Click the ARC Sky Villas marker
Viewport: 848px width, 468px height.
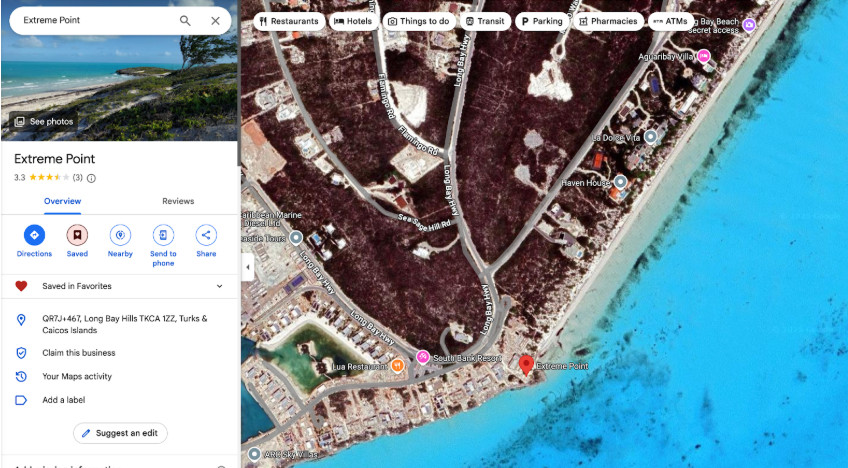coord(254,454)
